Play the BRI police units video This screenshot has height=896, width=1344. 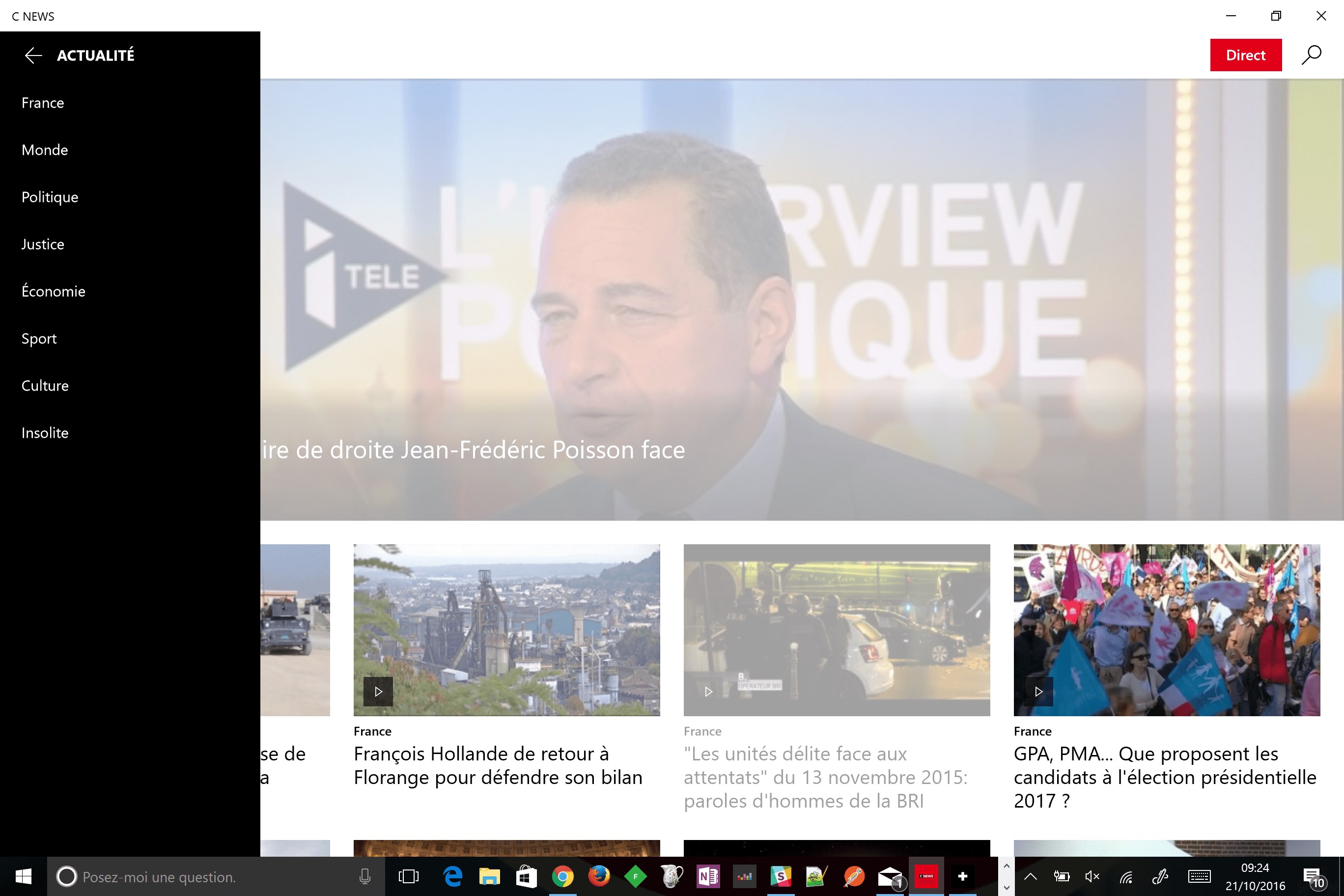pos(708,692)
